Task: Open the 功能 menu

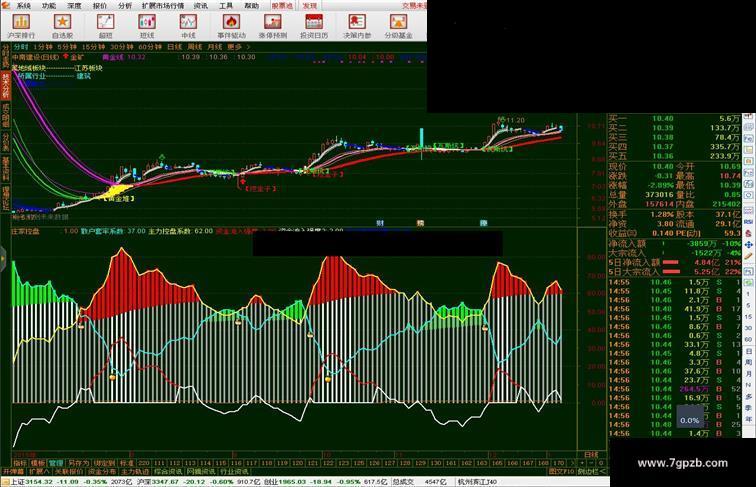Action: point(49,6)
